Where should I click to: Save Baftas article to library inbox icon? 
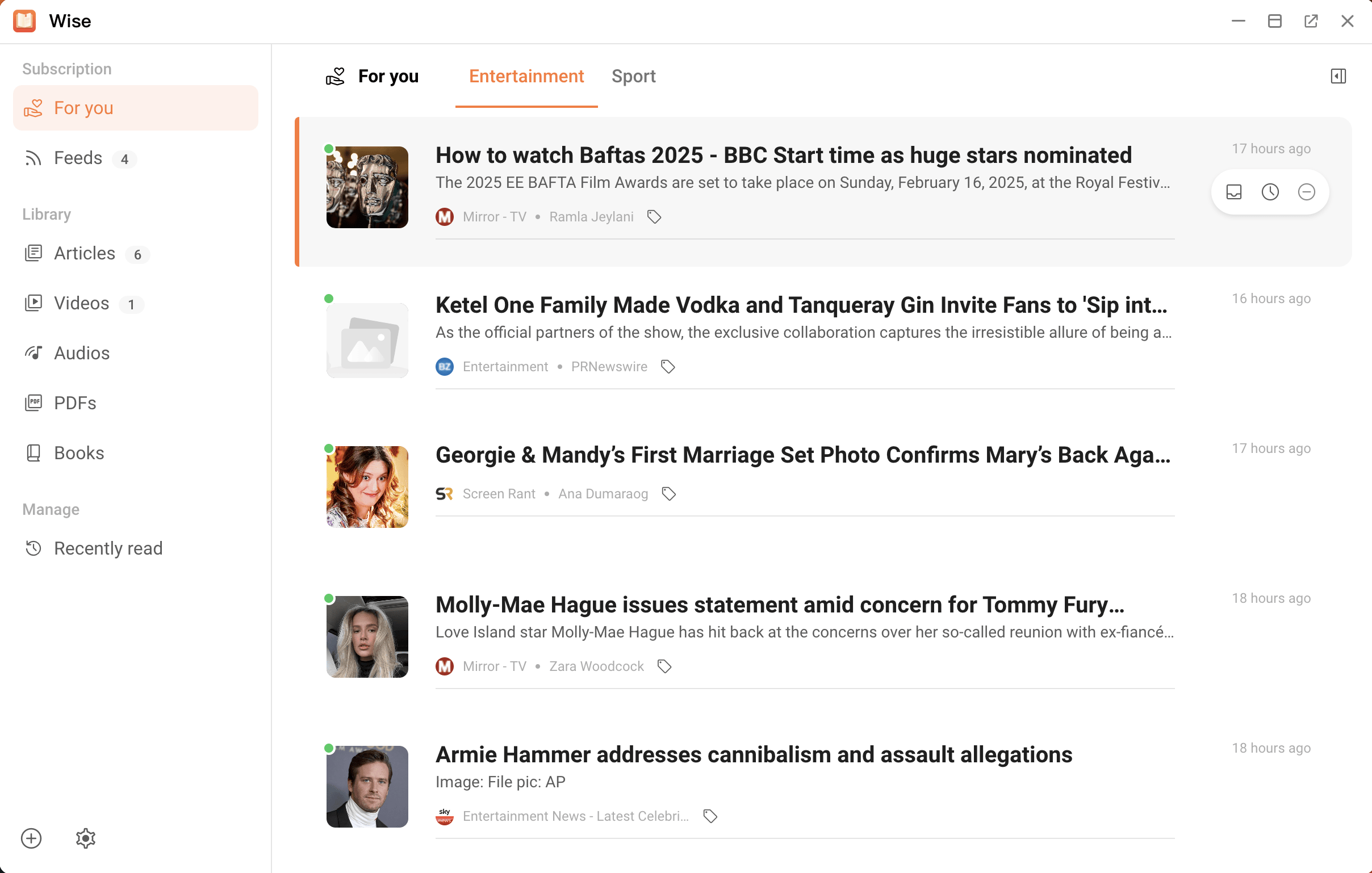tap(1233, 192)
